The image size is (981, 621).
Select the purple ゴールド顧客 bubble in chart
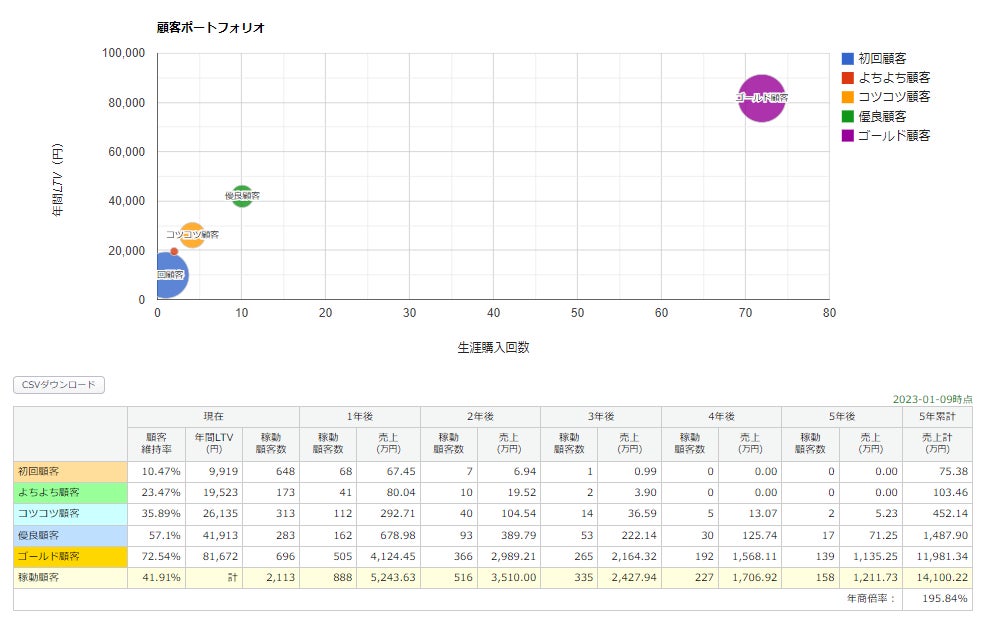[x=761, y=98]
